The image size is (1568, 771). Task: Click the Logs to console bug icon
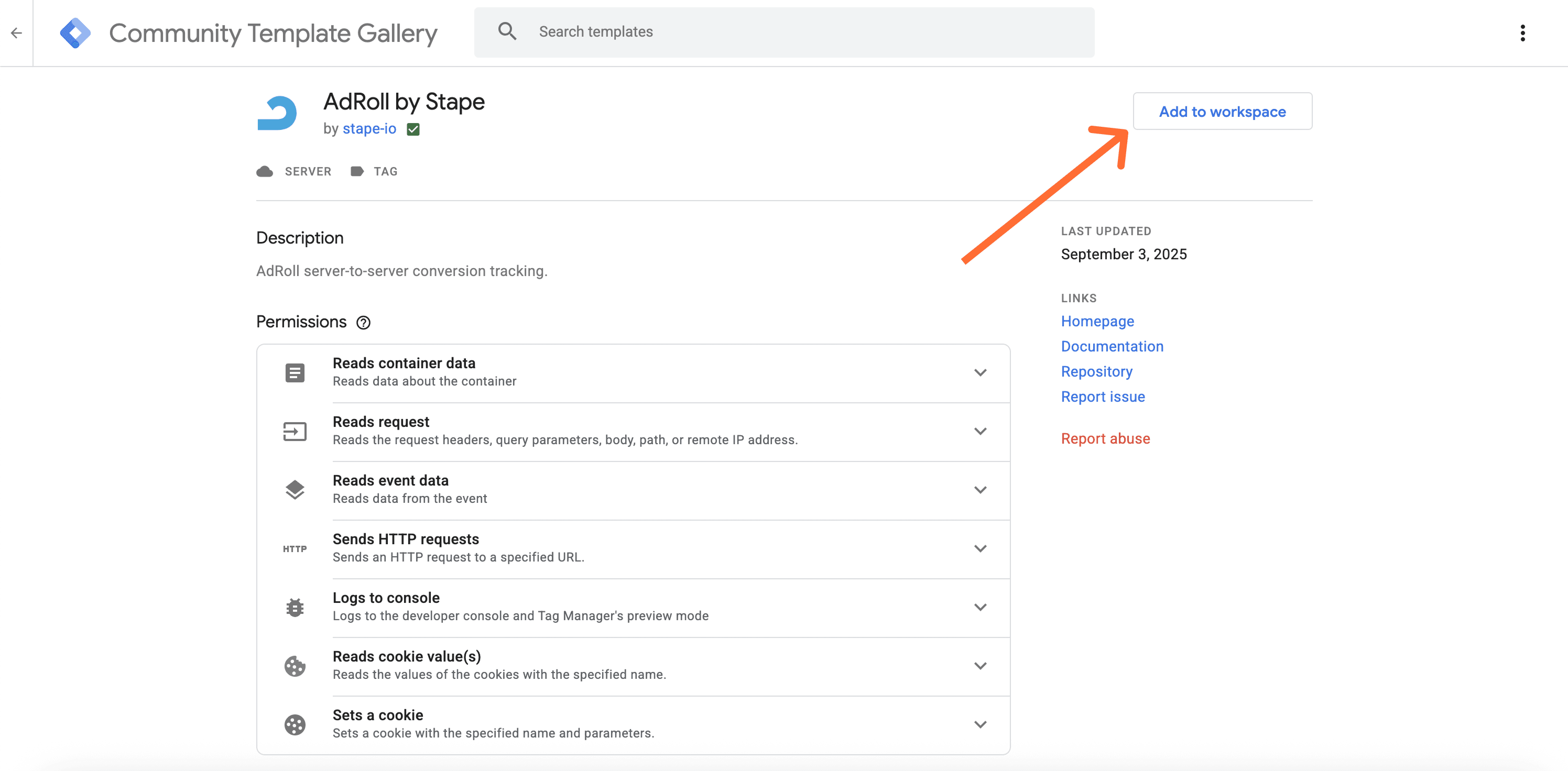coord(295,607)
